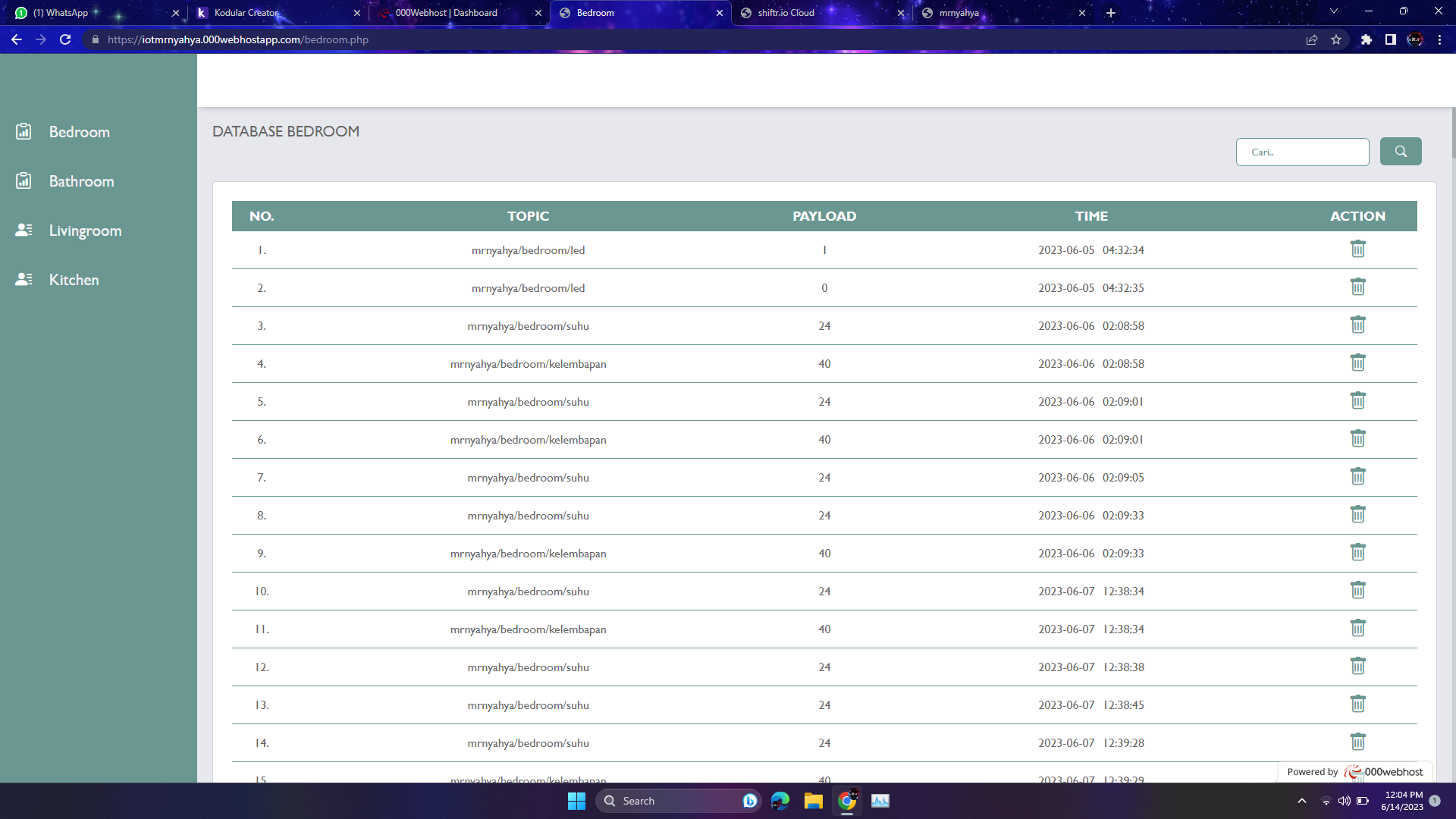Open a new browser tab
The height and width of the screenshot is (819, 1456).
(x=1110, y=13)
